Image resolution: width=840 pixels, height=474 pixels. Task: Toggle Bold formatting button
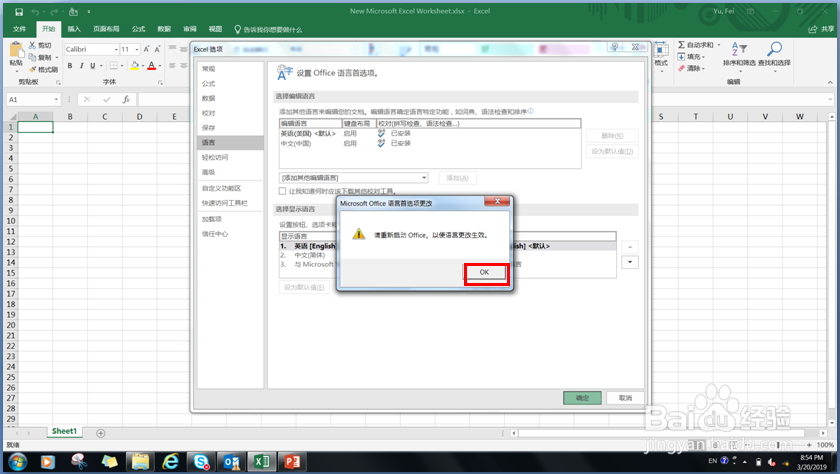[70, 65]
